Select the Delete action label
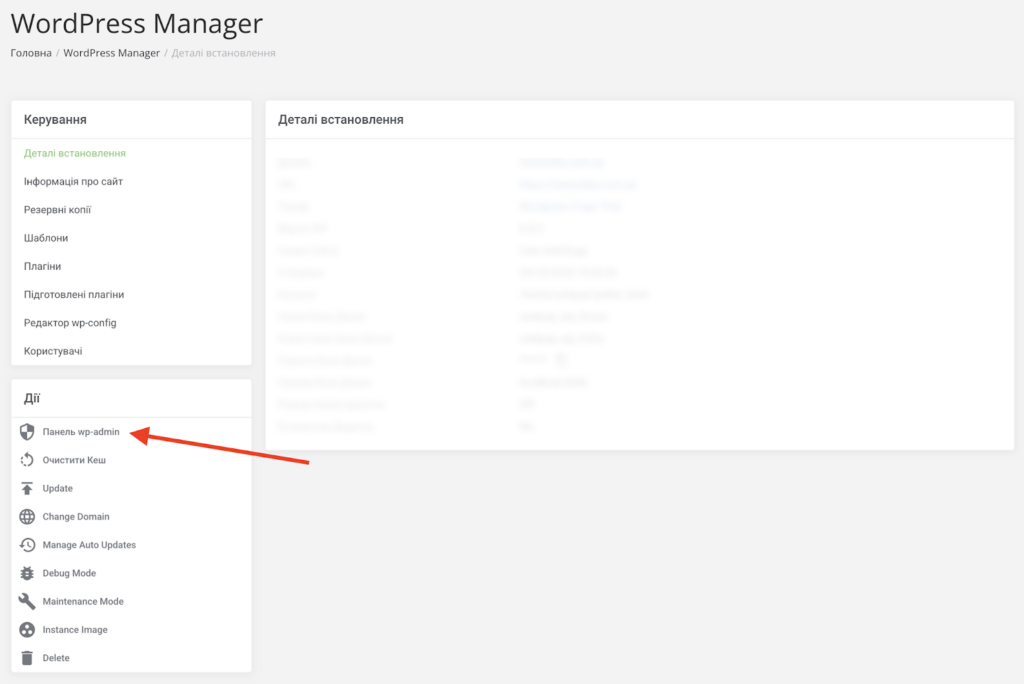Screen dimensions: 1024x684 click(x=56, y=658)
